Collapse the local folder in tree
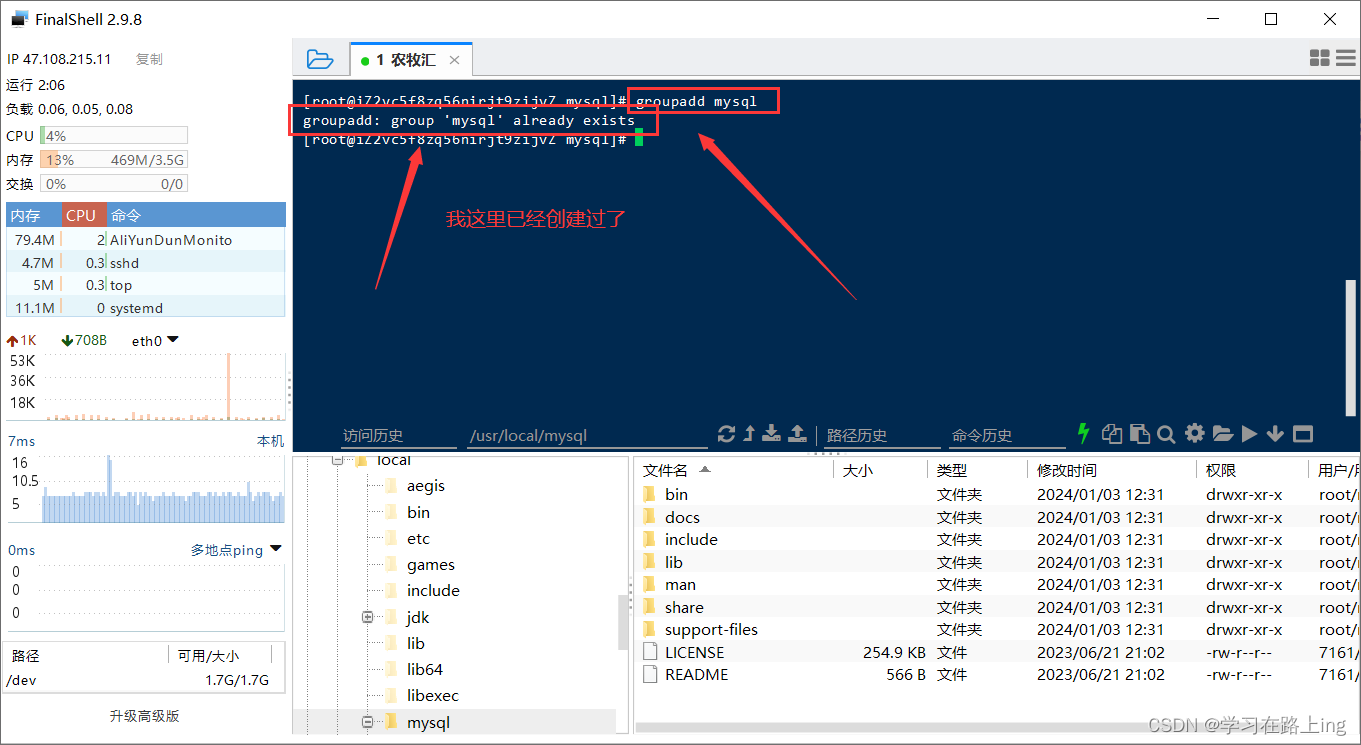This screenshot has width=1361, height=745. [337, 460]
